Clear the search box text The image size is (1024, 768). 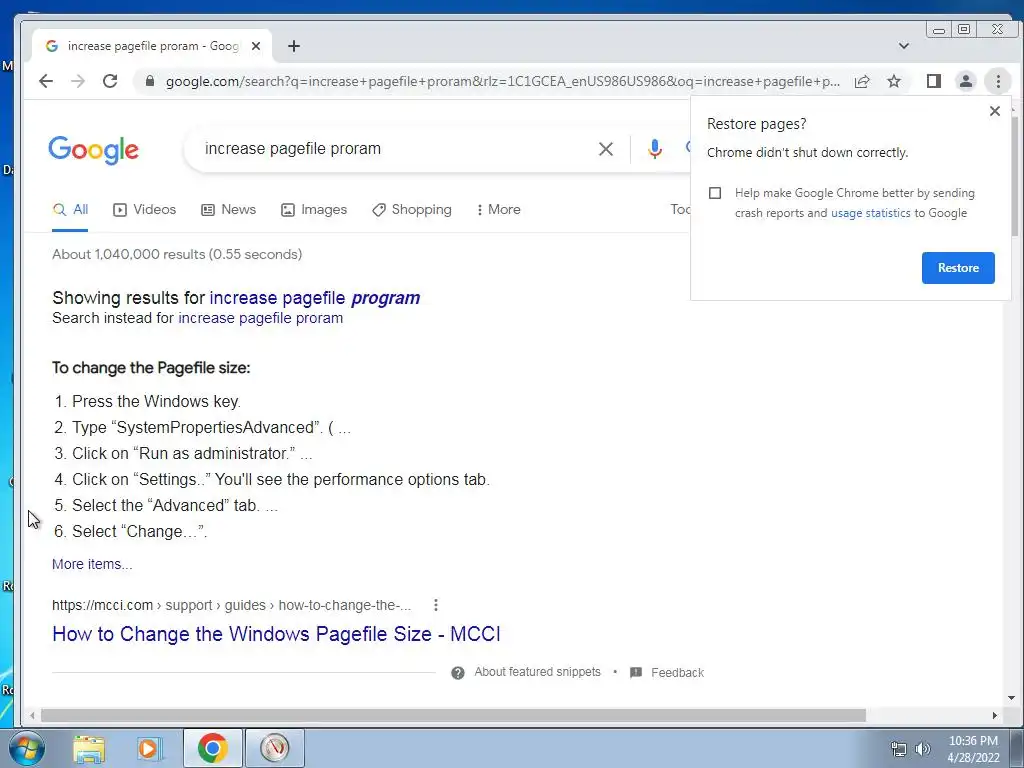[x=605, y=149]
